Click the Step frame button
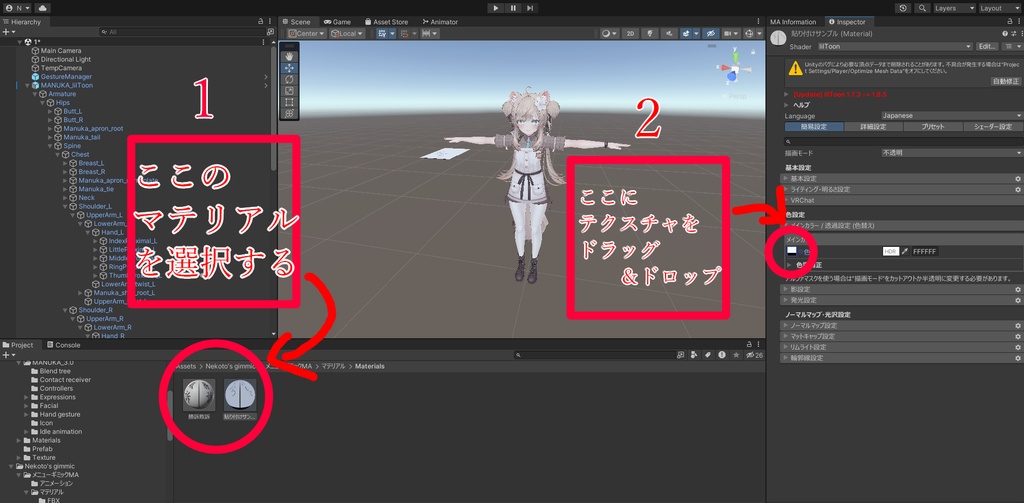 point(530,8)
